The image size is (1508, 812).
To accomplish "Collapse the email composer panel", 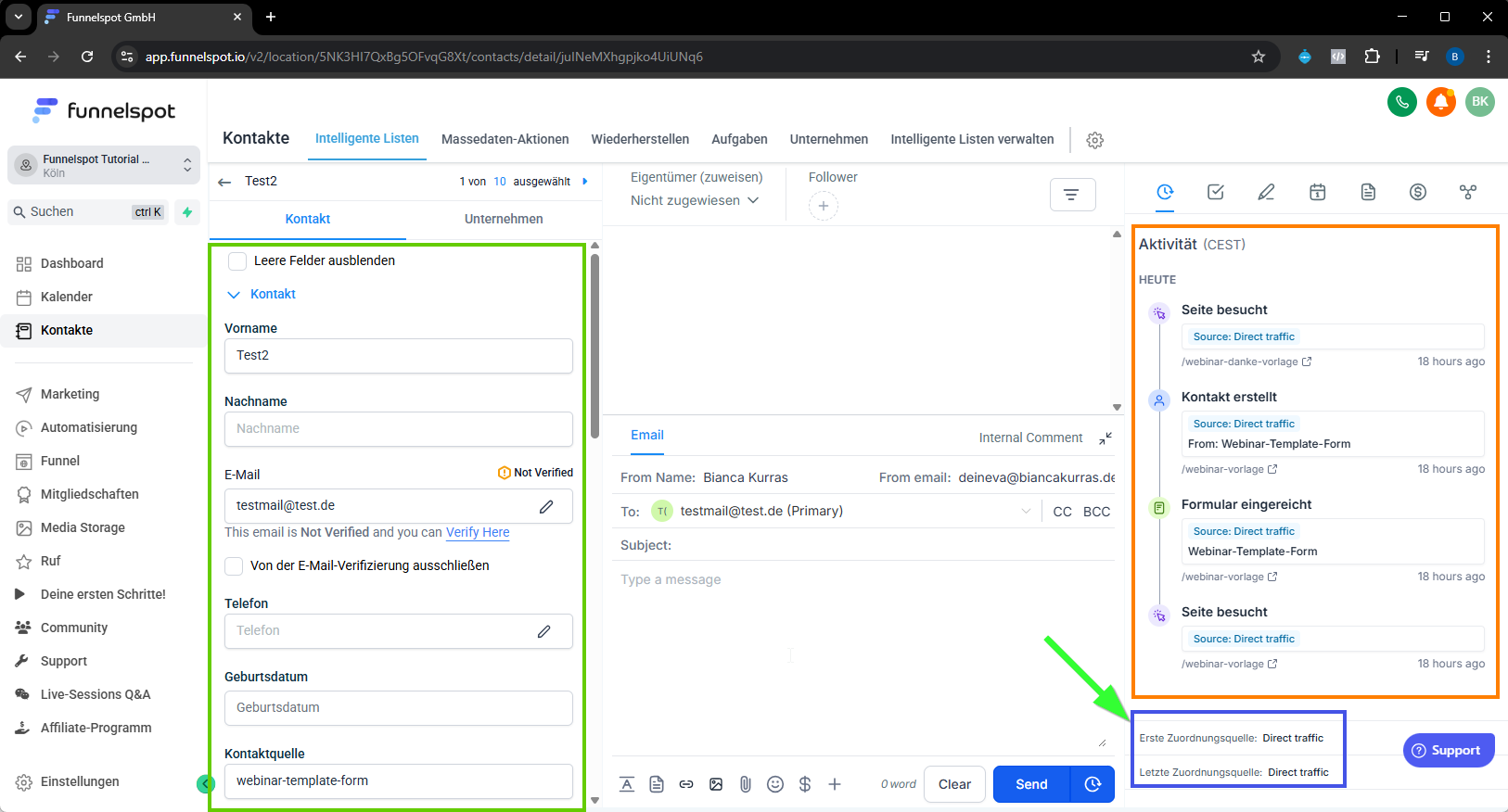I will tap(1105, 438).
